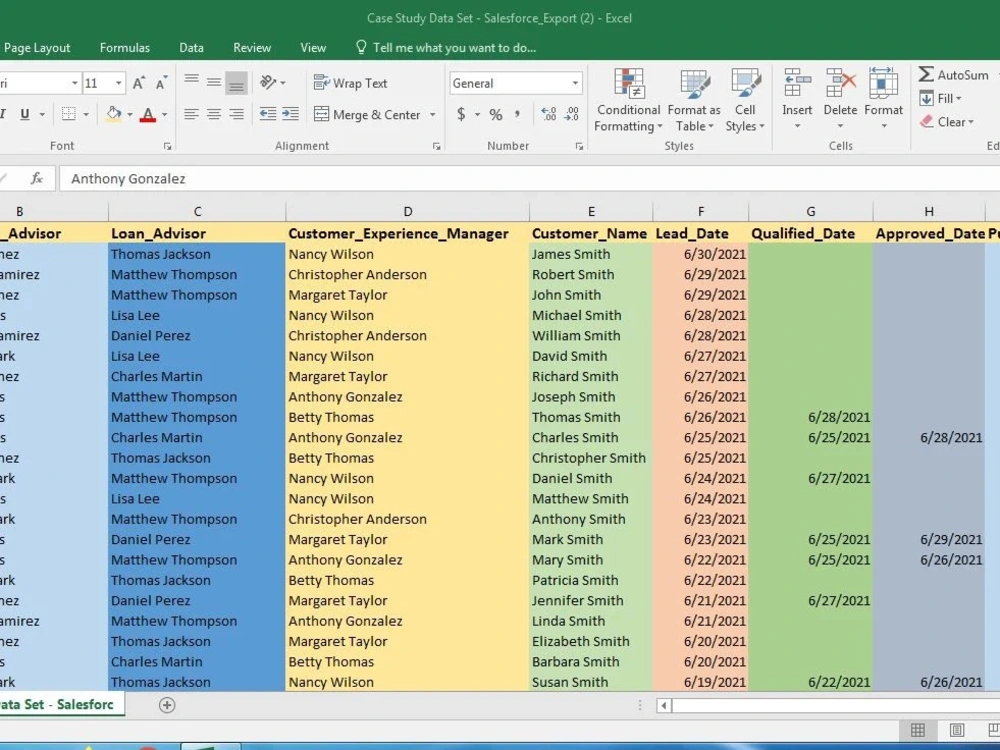Click Delete cells button

click(840, 99)
